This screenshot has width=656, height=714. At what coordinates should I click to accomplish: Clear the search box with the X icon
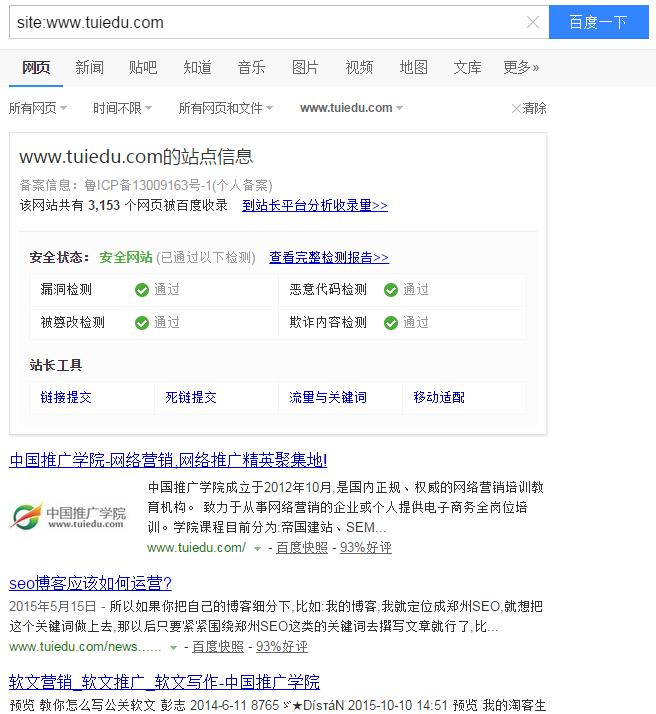[533, 22]
